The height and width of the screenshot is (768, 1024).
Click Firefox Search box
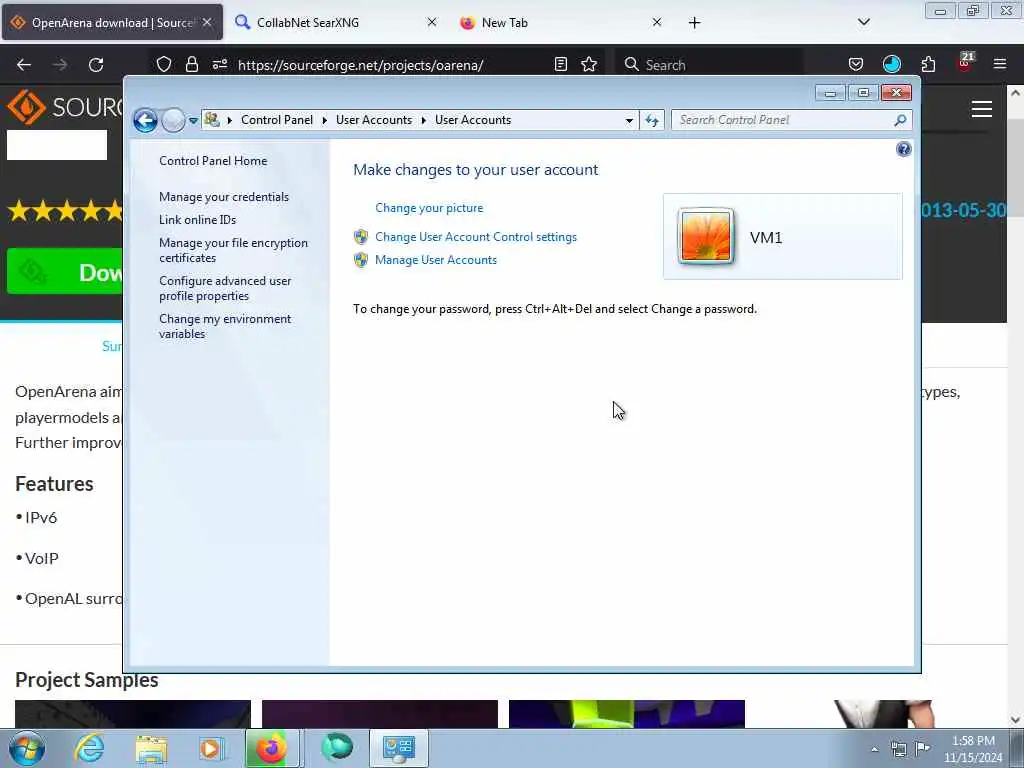[709, 65]
